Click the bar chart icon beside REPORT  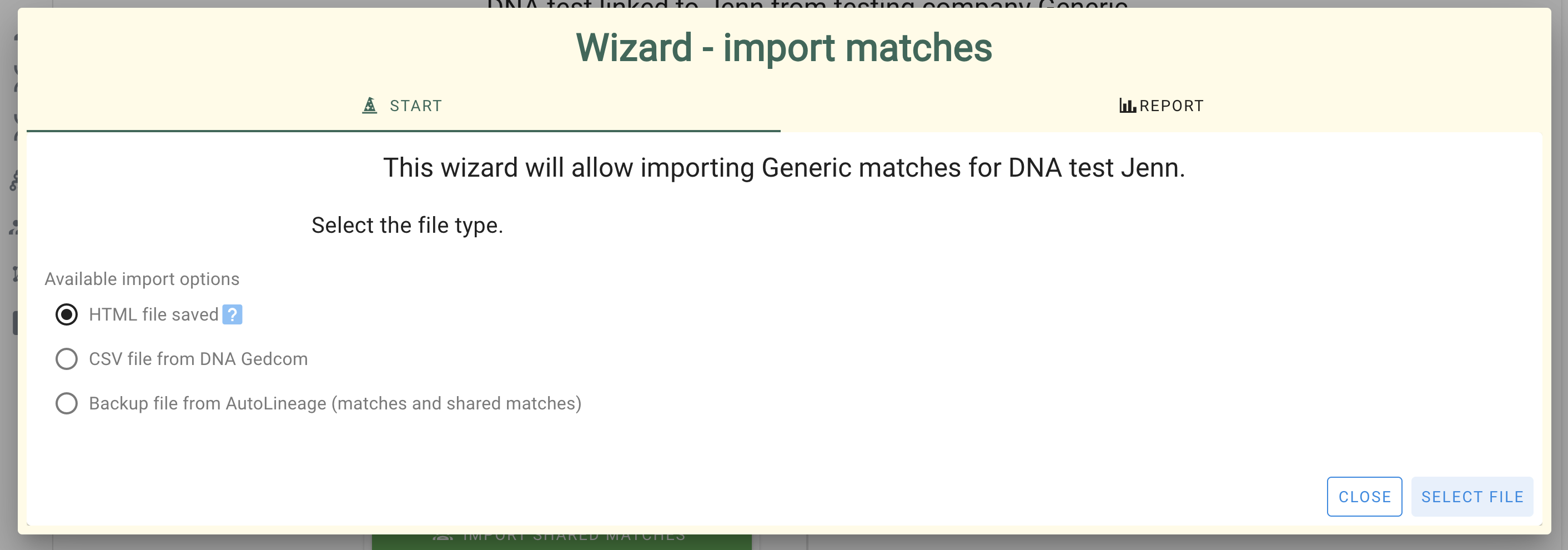[x=1127, y=106]
